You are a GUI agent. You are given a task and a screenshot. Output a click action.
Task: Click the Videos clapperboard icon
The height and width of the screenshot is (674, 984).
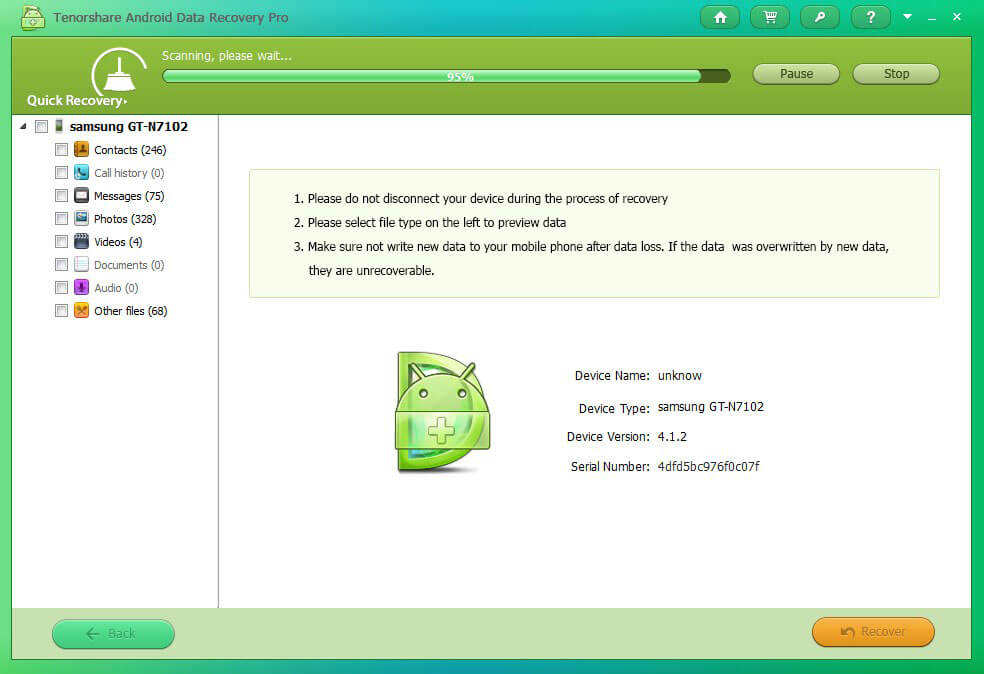(x=82, y=241)
